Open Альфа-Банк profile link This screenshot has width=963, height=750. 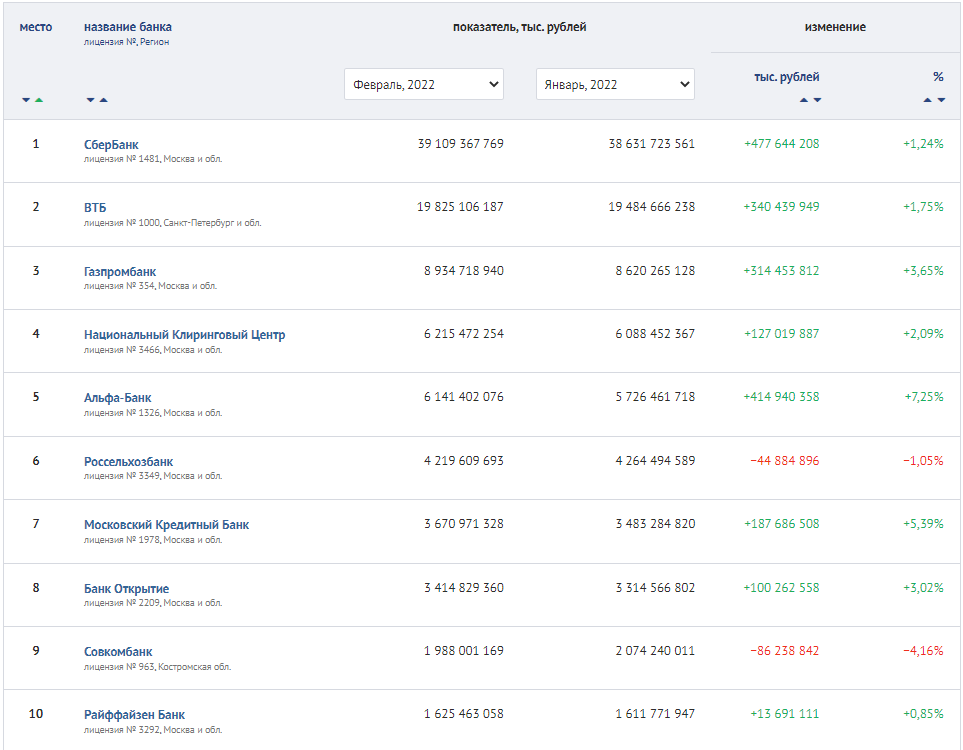coord(118,398)
